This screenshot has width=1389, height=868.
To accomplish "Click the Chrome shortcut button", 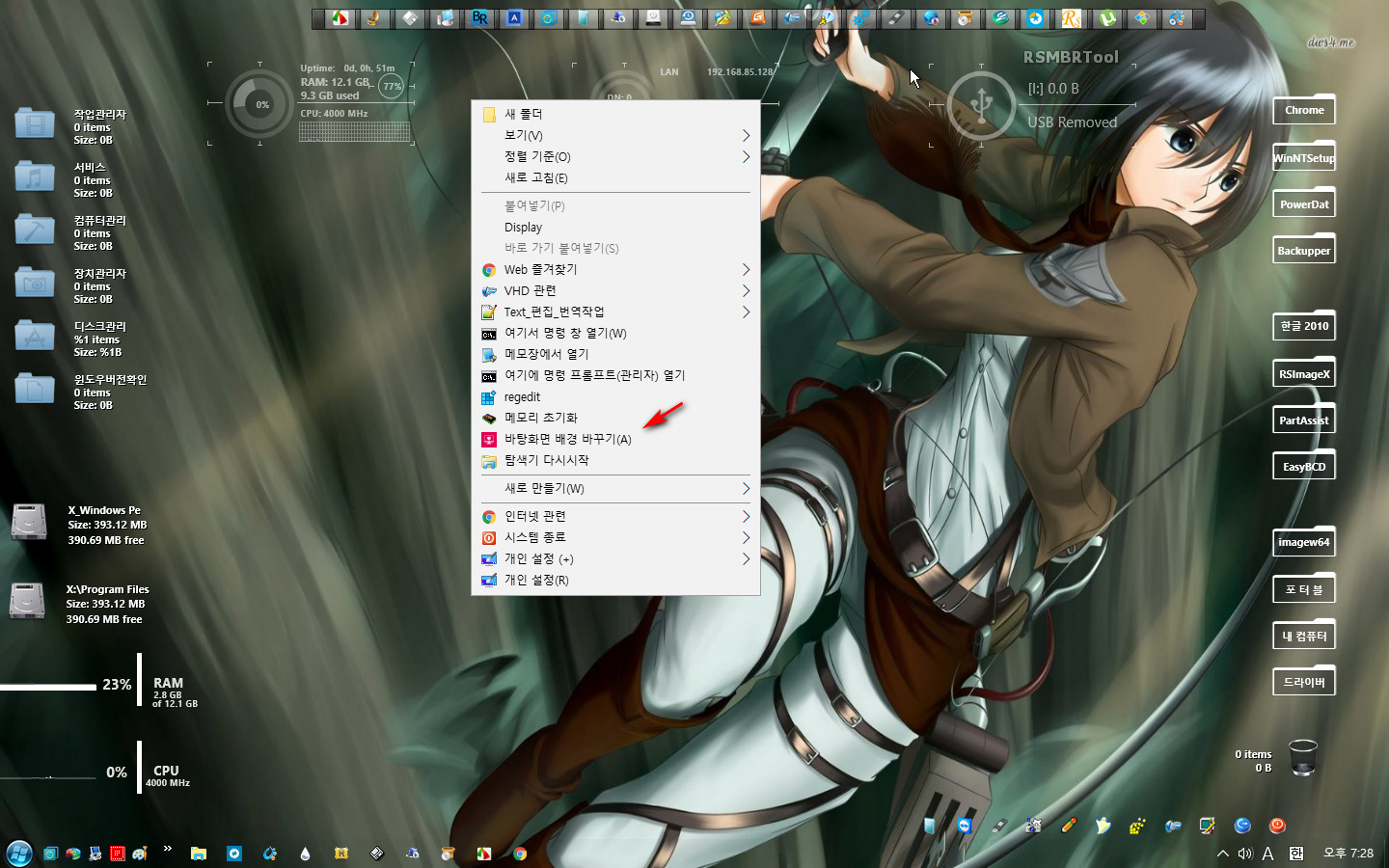I will [1304, 110].
